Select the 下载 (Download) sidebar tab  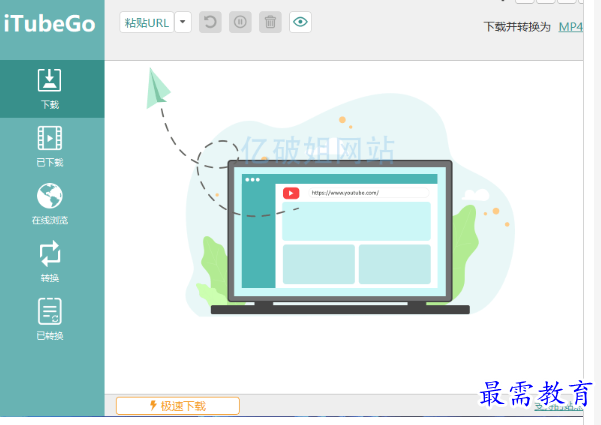[52, 89]
